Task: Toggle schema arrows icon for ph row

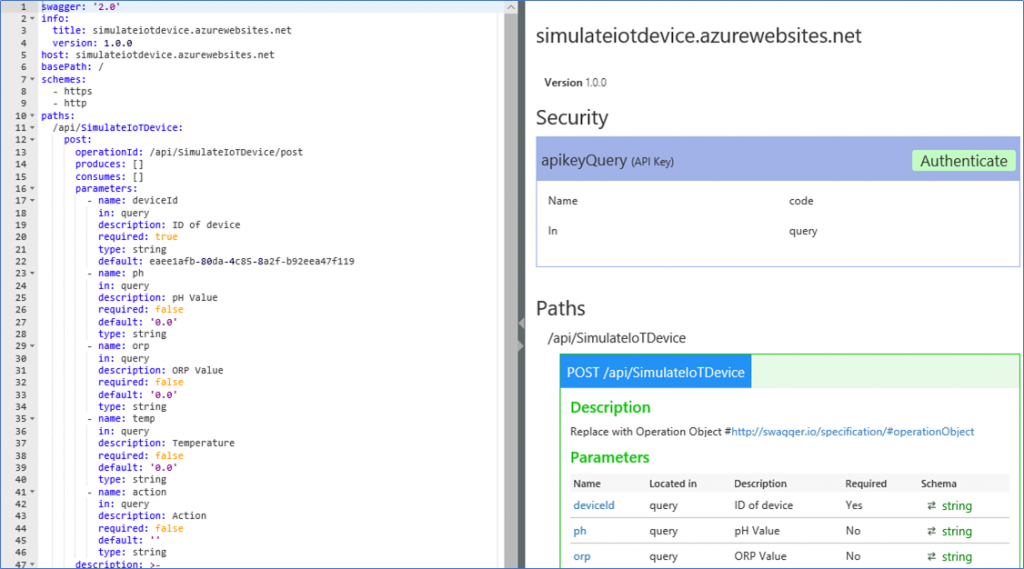Action: (x=931, y=530)
